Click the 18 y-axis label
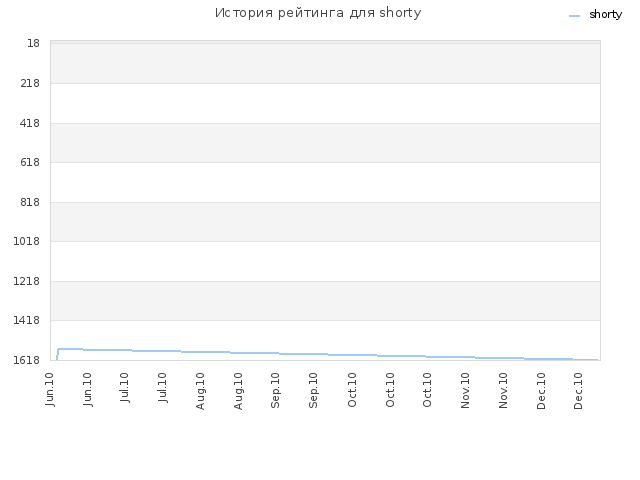This screenshot has height=480, width=640. tap(33, 43)
